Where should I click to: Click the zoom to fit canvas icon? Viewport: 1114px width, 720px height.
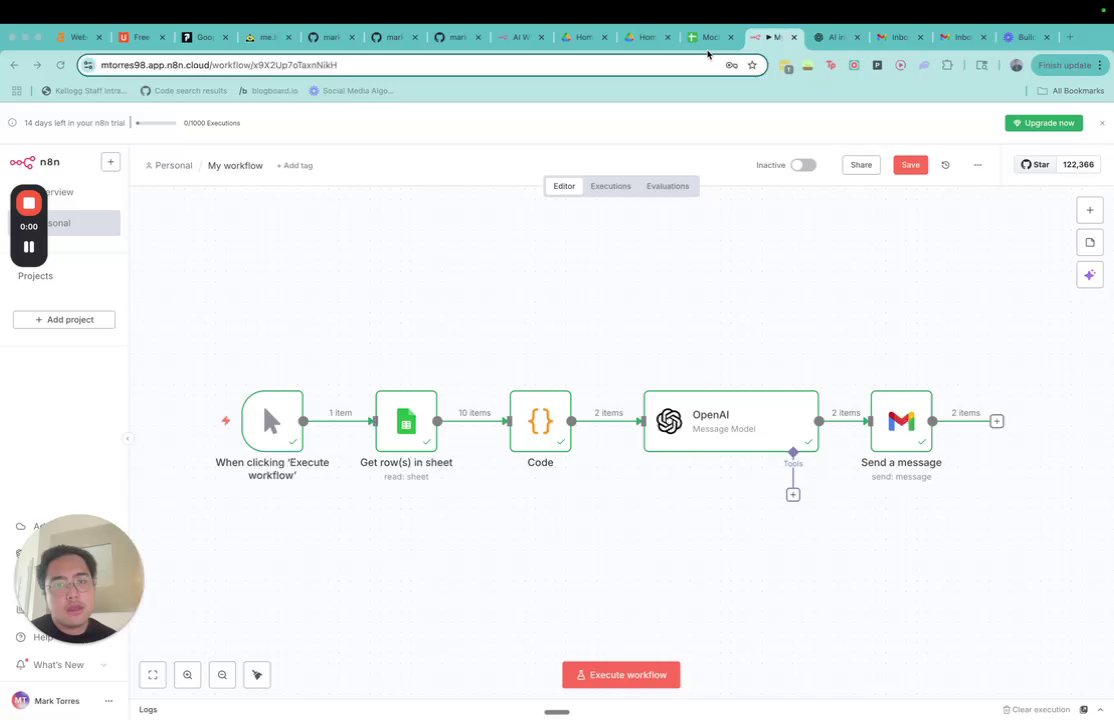(153, 675)
